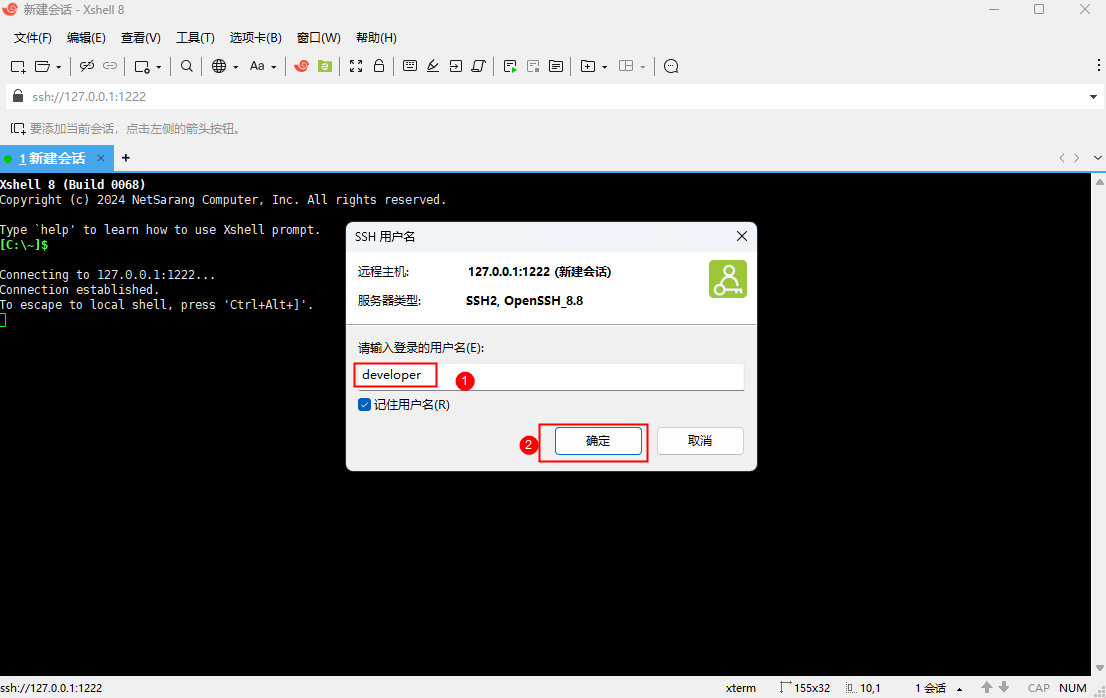Expand the Font Aa dropdown arrow
The image size is (1106, 698).
pyautogui.click(x=274, y=67)
